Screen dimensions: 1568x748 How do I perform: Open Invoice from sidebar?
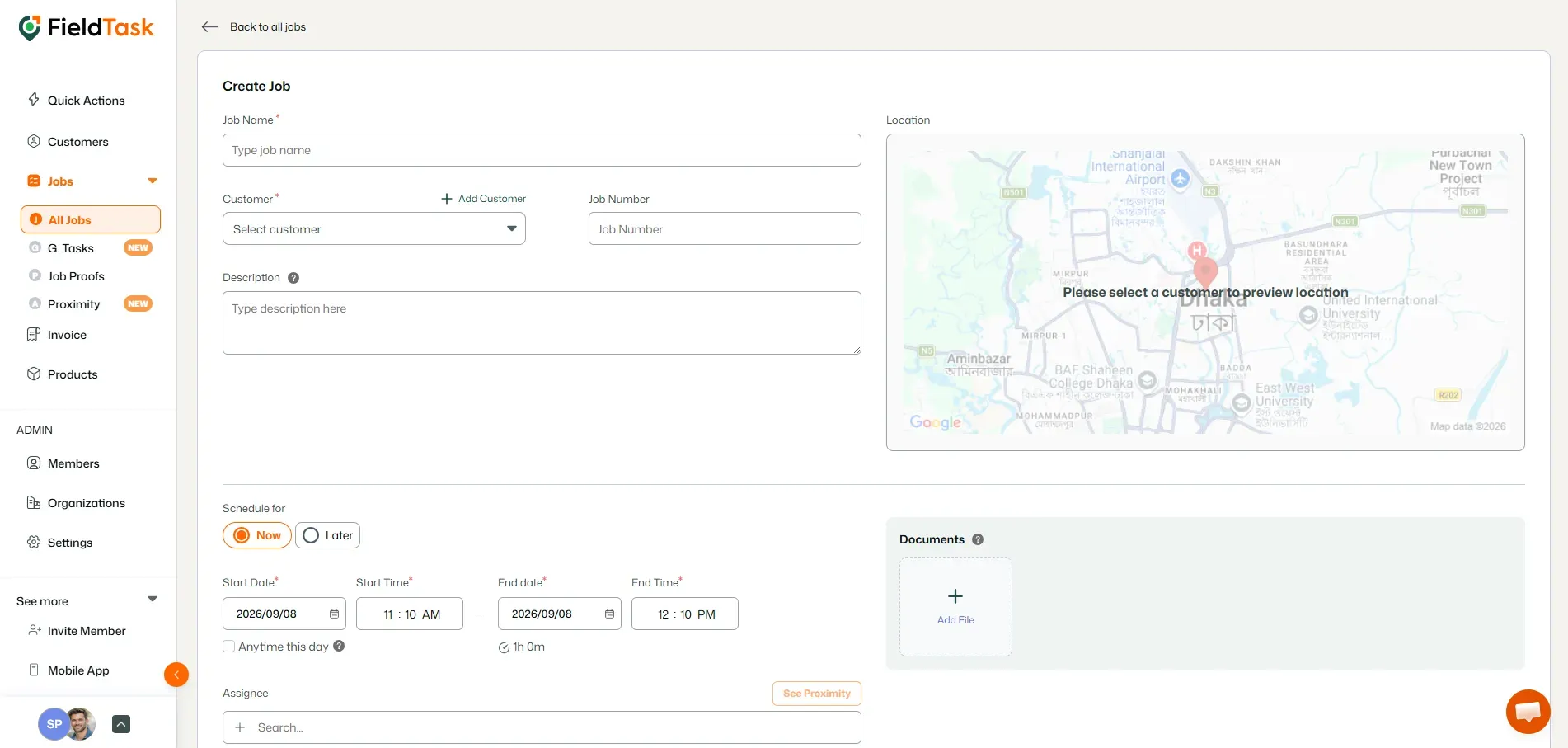pos(67,335)
